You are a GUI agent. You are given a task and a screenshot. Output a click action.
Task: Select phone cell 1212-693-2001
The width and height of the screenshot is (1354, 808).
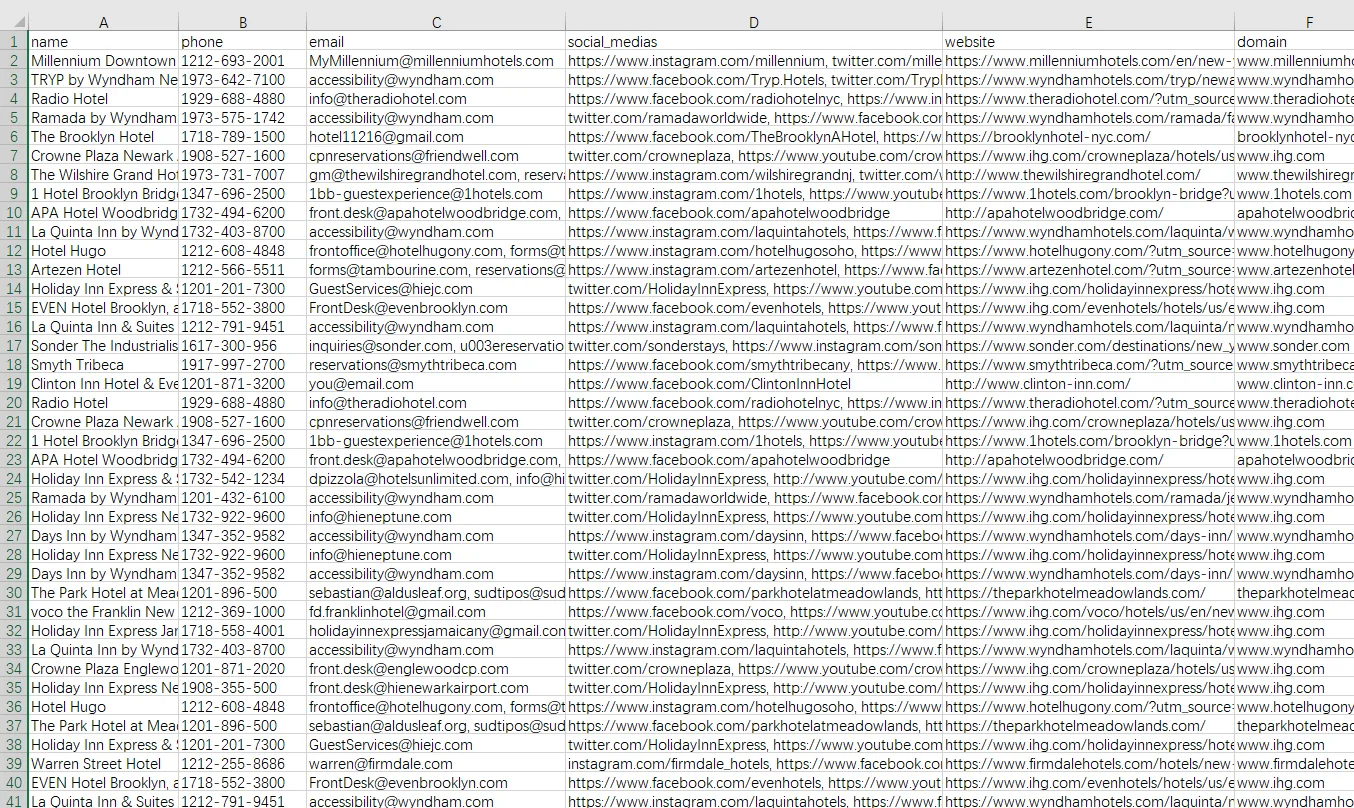click(x=243, y=61)
